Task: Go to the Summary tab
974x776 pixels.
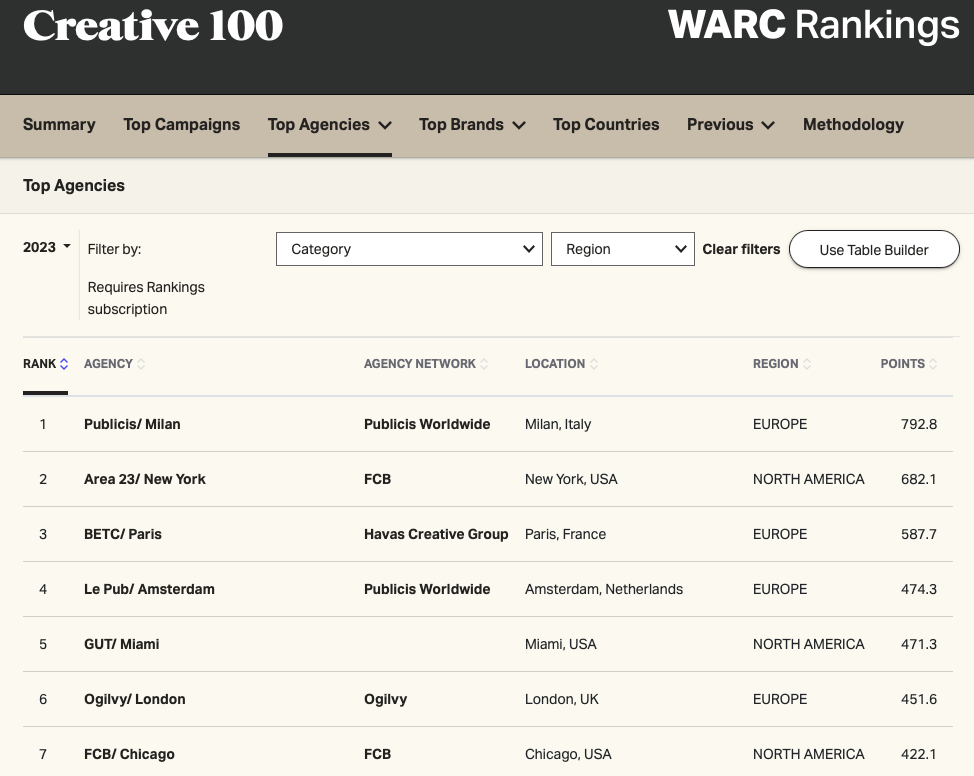Action: point(59,124)
